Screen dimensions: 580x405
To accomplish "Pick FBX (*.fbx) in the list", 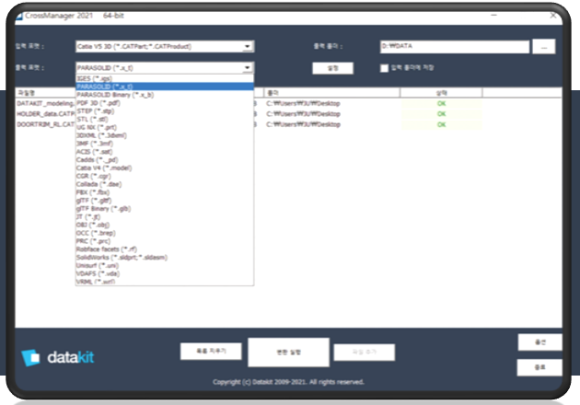I will [x=165, y=192].
